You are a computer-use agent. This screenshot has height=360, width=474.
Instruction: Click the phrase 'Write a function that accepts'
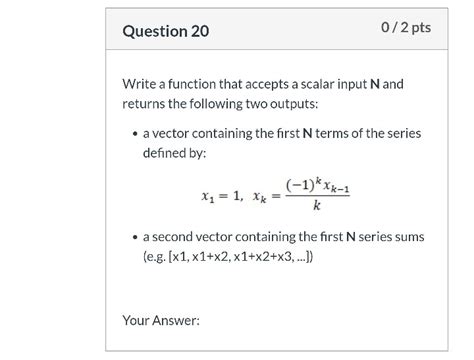pyautogui.click(x=206, y=84)
